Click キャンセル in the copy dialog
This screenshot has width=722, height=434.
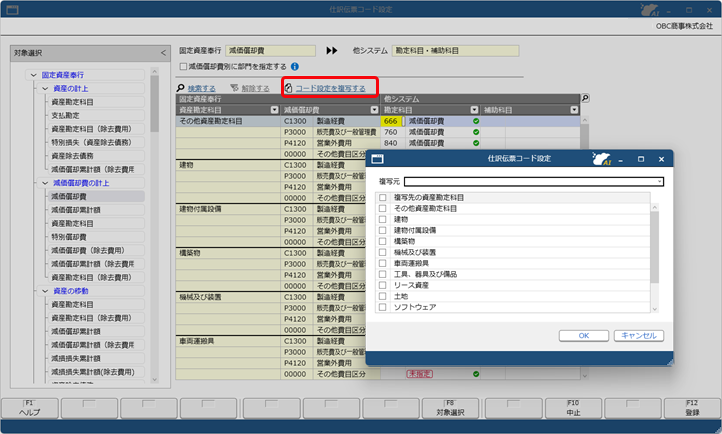pyautogui.click(x=639, y=336)
